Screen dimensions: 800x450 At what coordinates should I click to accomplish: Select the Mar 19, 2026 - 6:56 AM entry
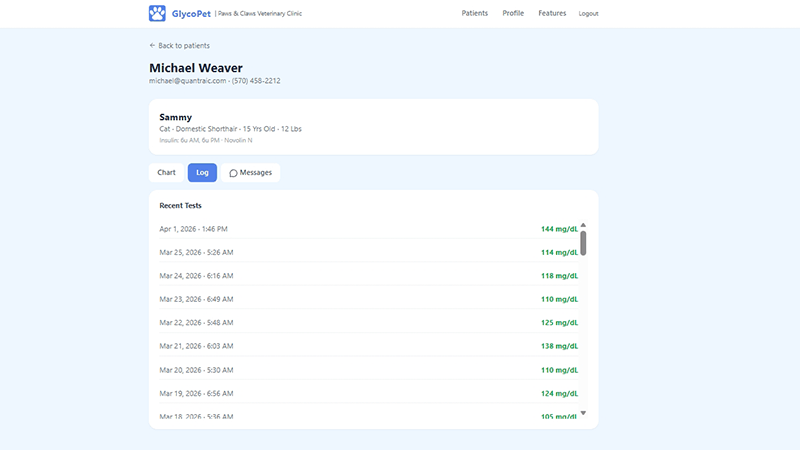[x=368, y=394]
